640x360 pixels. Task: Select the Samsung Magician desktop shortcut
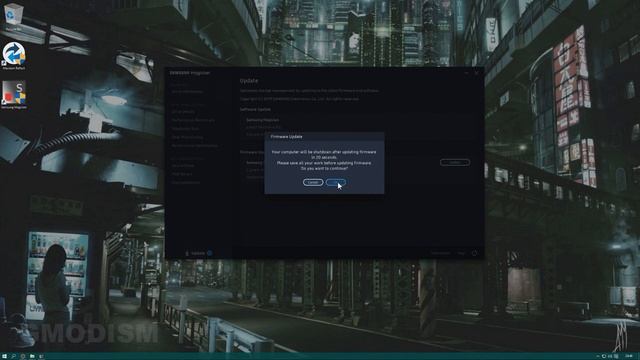point(14,95)
